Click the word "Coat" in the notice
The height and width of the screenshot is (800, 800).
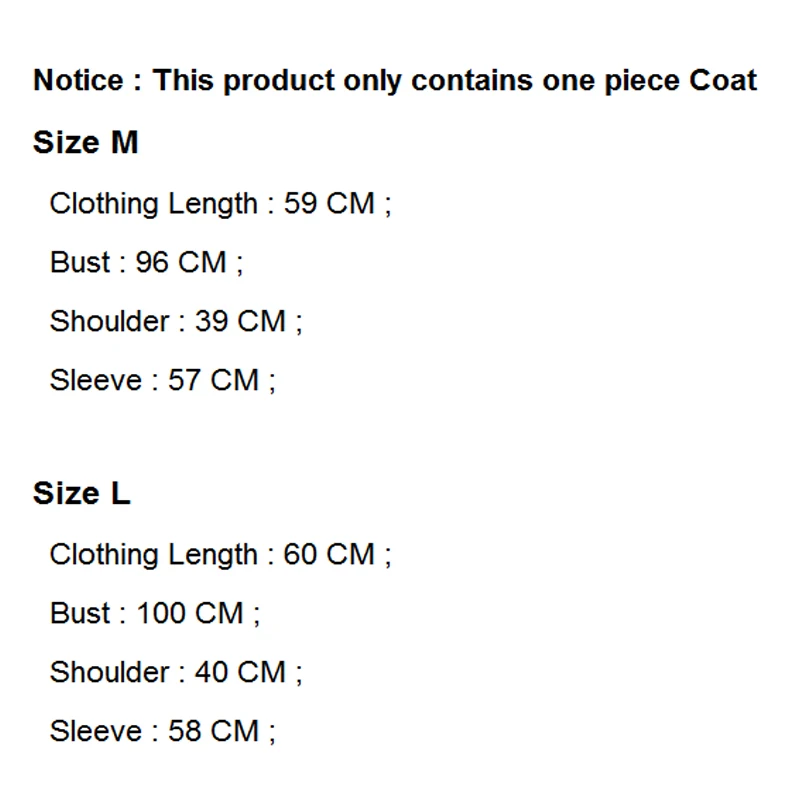tap(723, 81)
